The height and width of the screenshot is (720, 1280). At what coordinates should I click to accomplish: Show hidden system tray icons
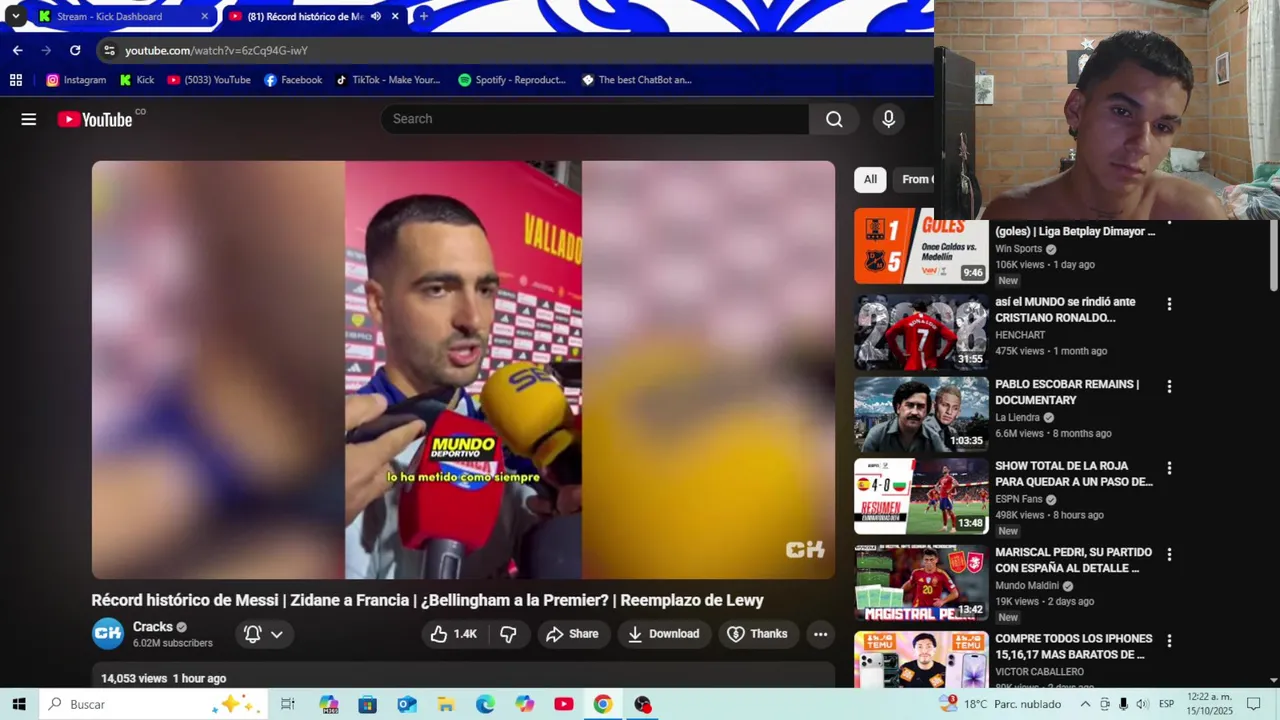(1085, 704)
